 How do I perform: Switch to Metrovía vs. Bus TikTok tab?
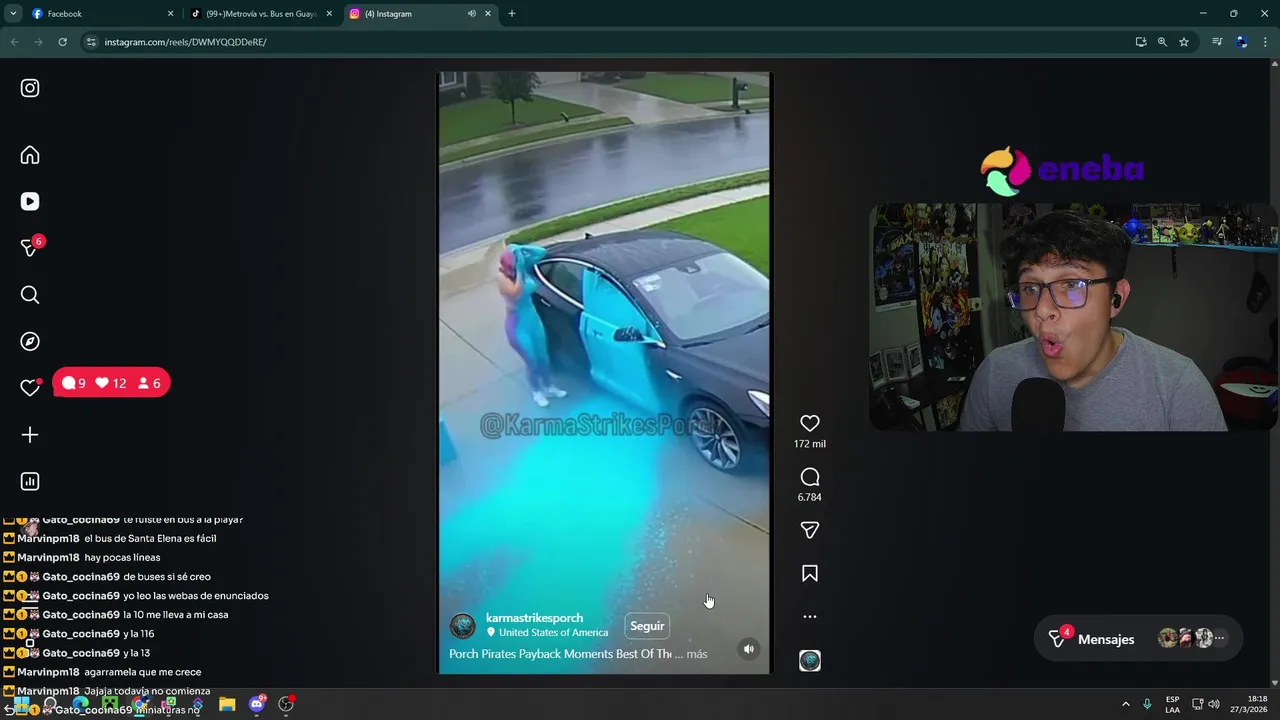point(260,14)
